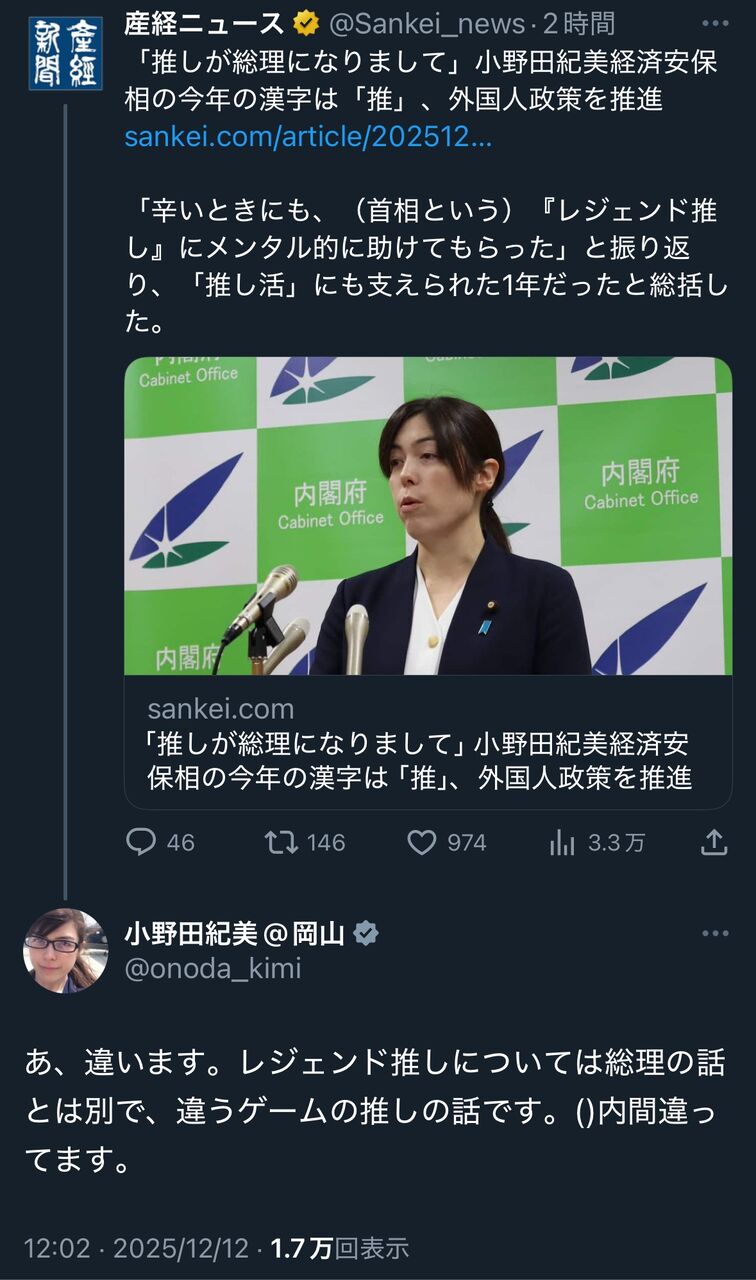Image resolution: width=756 pixels, height=1280 pixels.
Task: Open the 小野田紀美＠岡山 profile name
Action: point(235,934)
